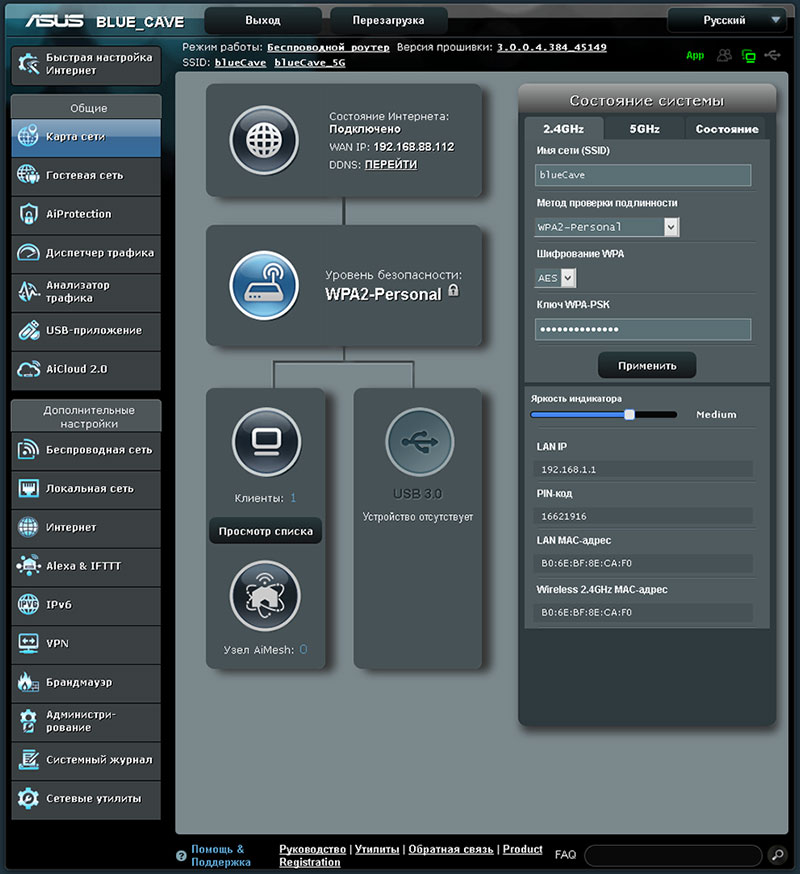This screenshot has width=800, height=874.
Task: Open Диспетчер трафика in sidebar
Action: [86, 253]
